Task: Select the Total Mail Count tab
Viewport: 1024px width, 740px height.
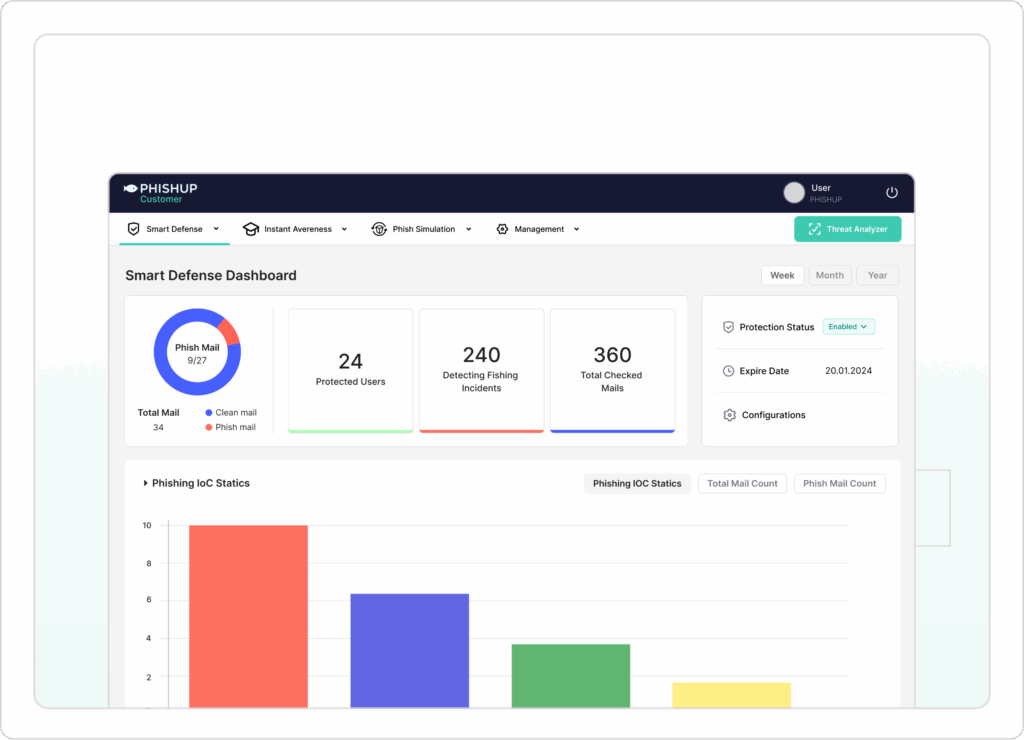Action: [742, 483]
